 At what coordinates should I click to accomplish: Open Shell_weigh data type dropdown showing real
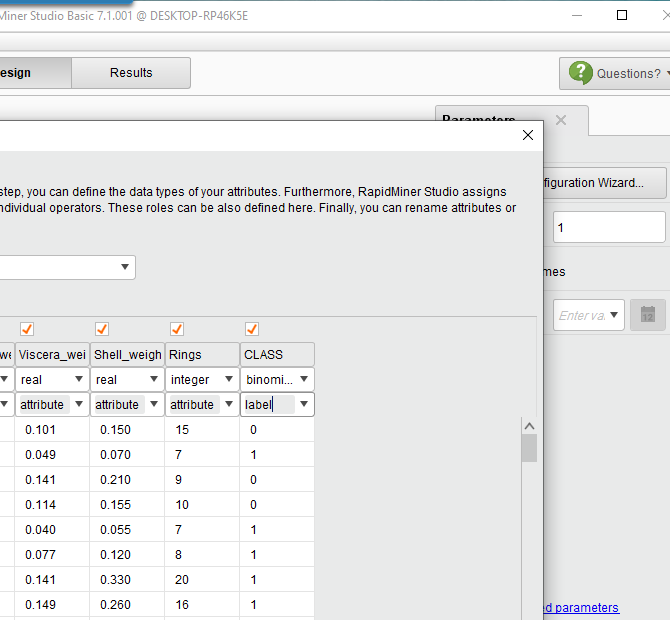pos(127,379)
